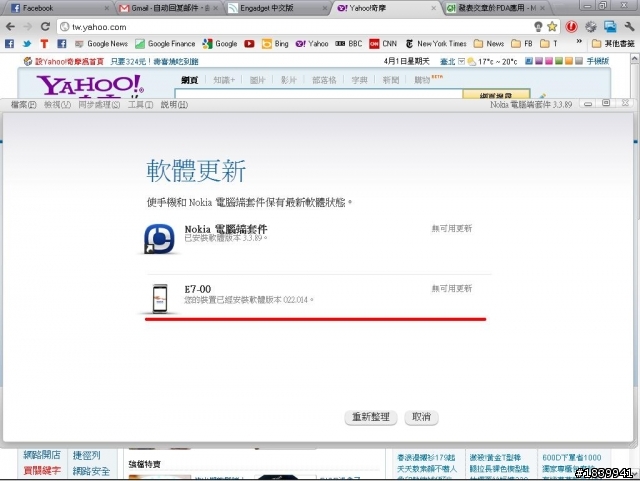Open the T bookmarks folder
The height and width of the screenshot is (481, 640).
[549, 44]
